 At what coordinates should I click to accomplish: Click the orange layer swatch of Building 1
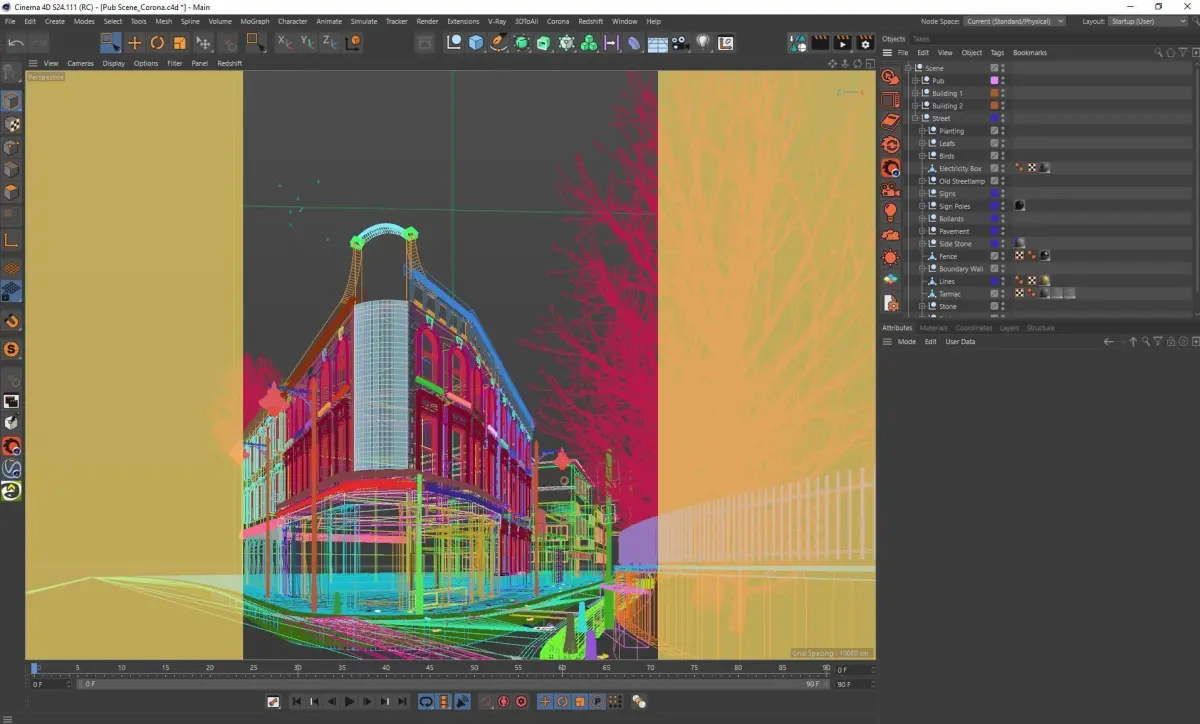coord(994,93)
